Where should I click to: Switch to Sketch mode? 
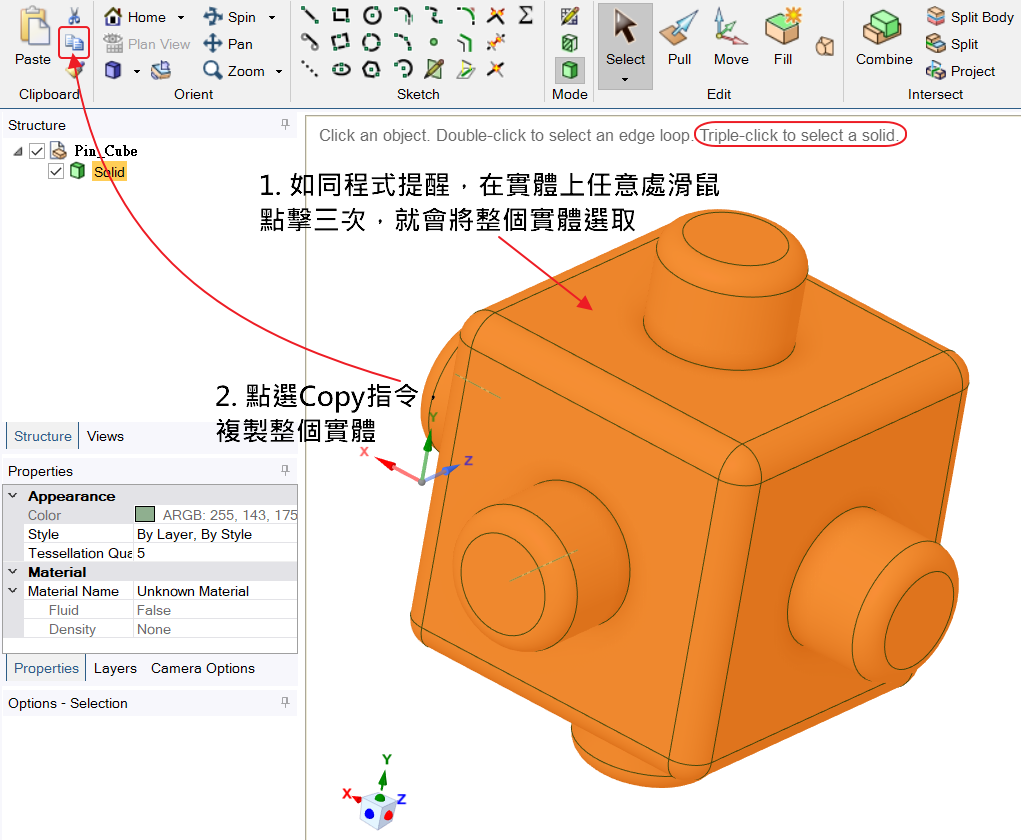click(570, 16)
